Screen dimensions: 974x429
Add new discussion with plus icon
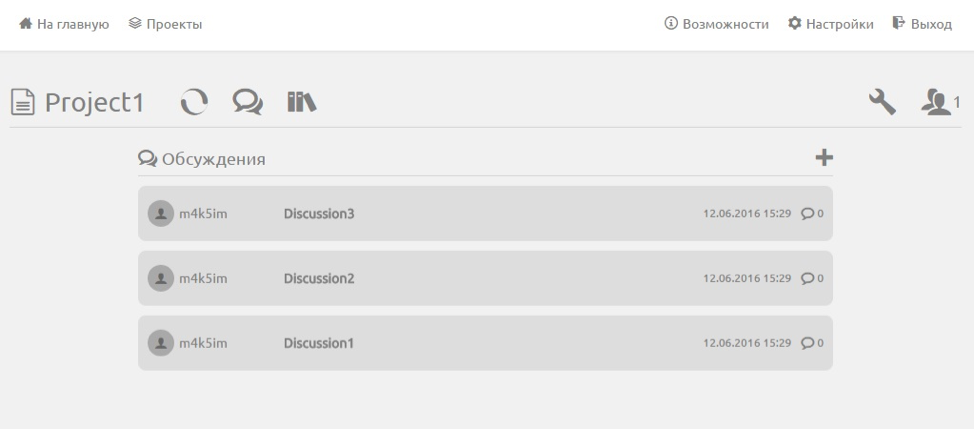tap(824, 158)
